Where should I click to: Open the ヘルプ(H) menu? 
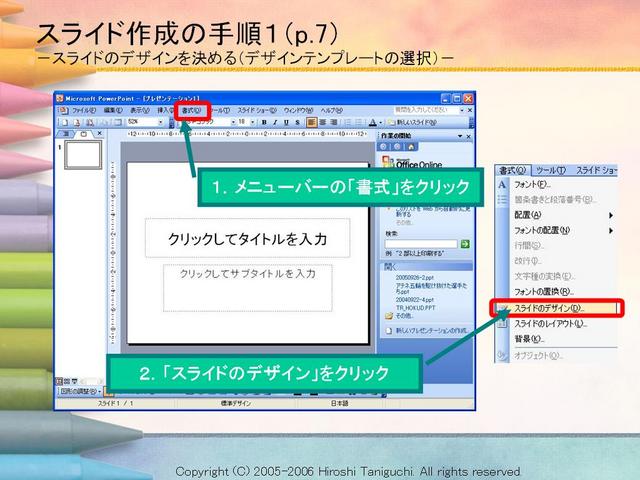[x=331, y=110]
